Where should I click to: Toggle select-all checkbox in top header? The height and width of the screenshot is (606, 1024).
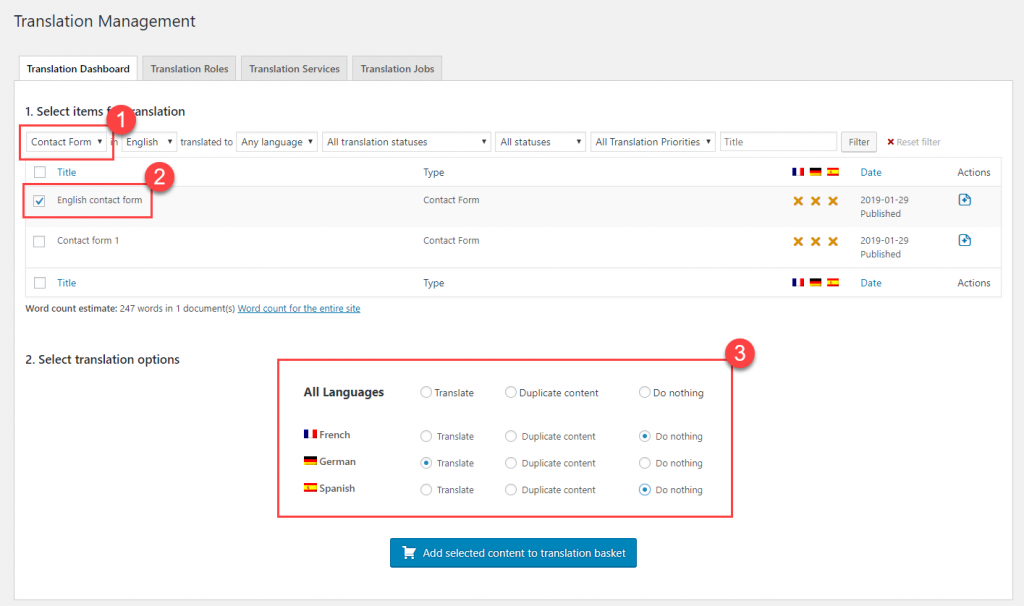tap(40, 172)
